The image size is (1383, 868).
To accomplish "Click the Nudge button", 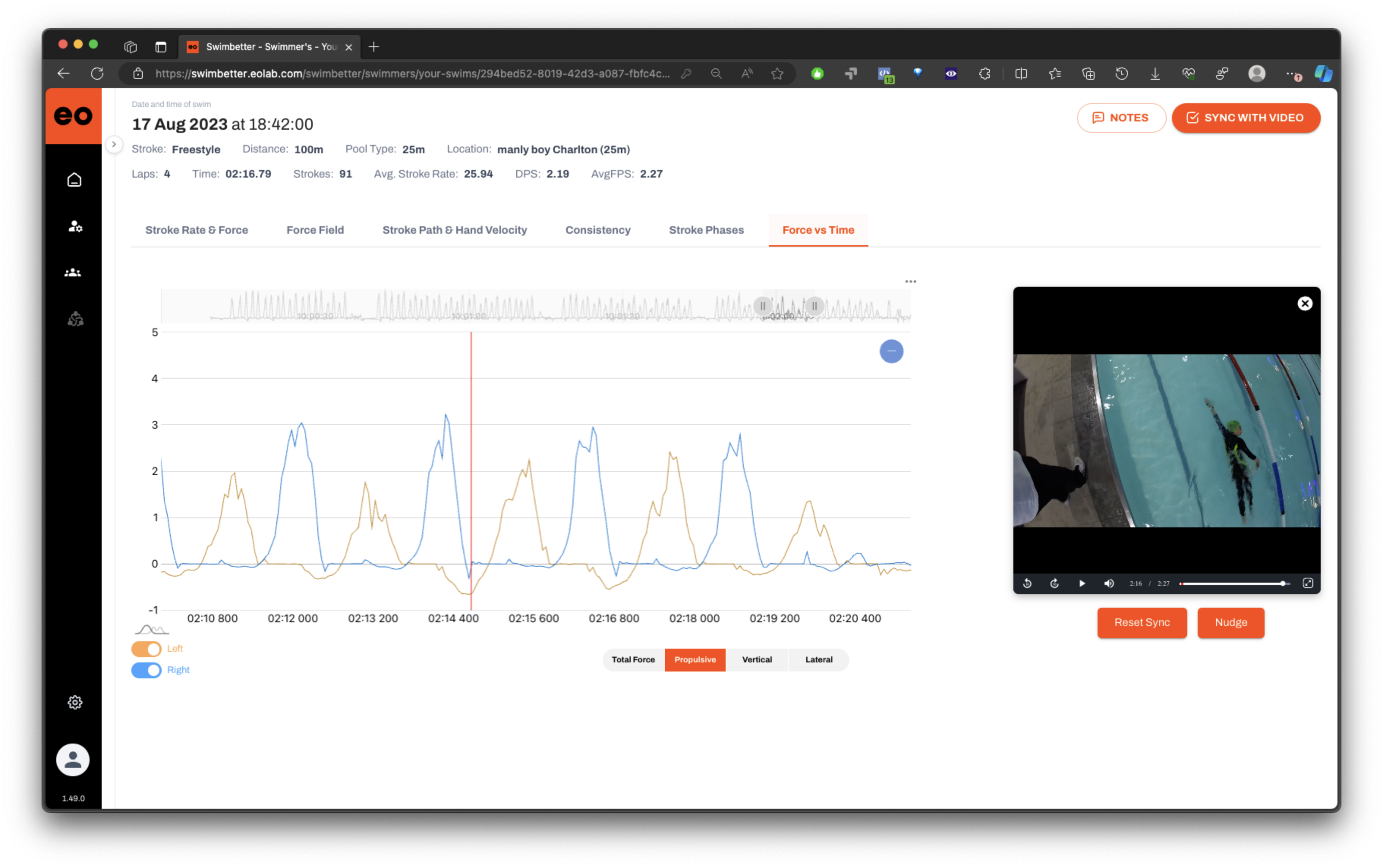I will 1231,622.
